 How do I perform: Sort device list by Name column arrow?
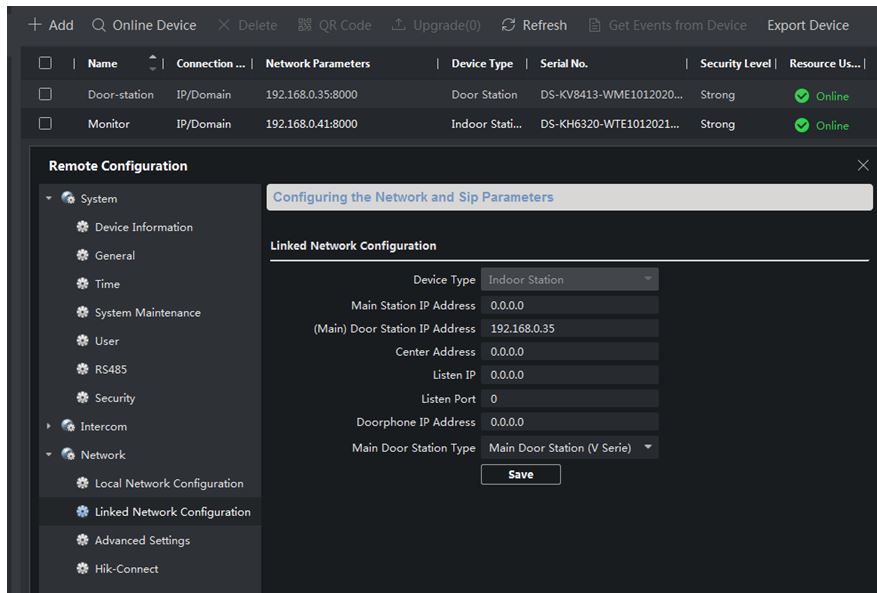153,64
